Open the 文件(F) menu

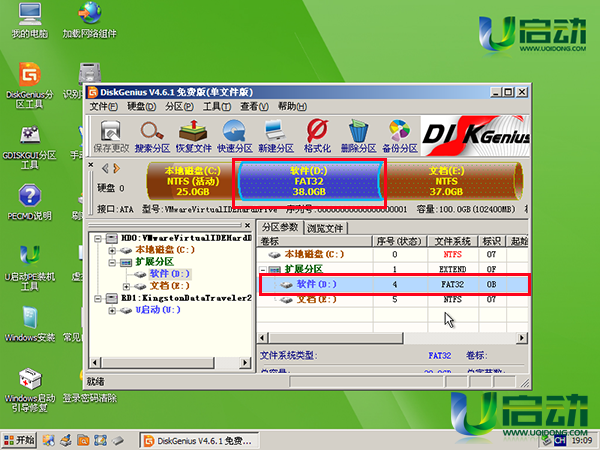[x=103, y=106]
